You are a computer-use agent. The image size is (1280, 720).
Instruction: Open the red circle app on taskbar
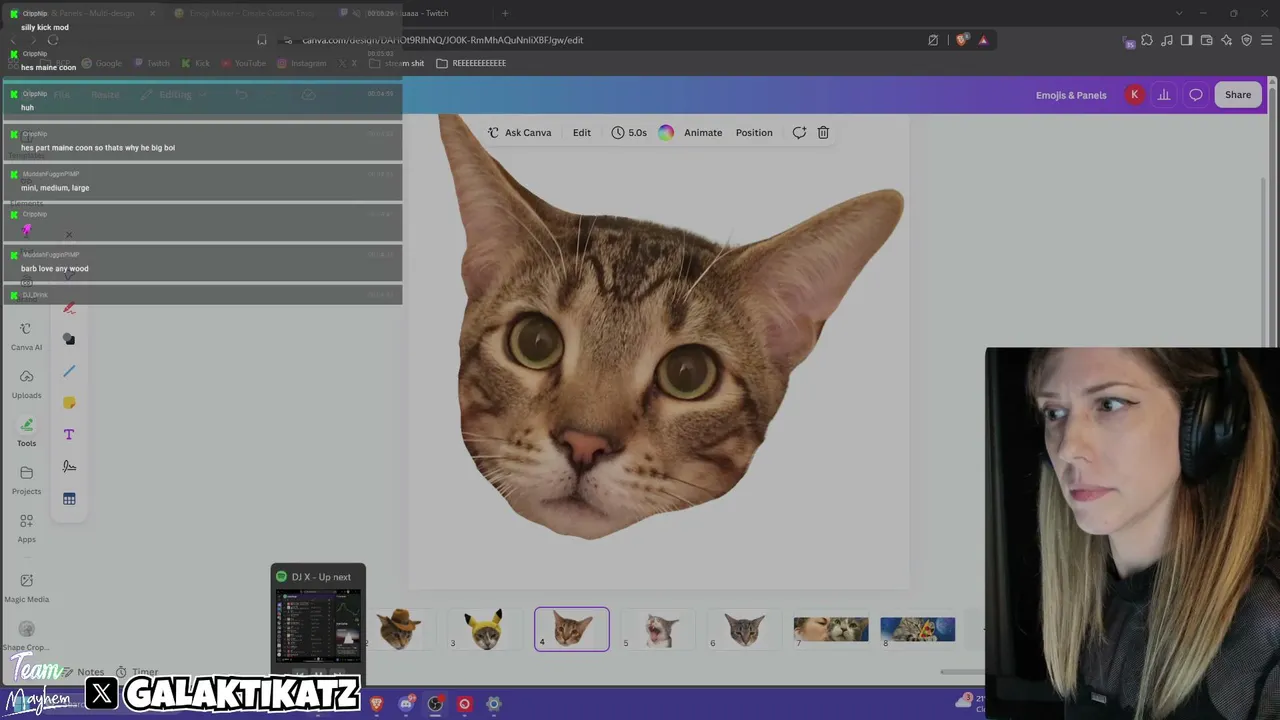(464, 704)
